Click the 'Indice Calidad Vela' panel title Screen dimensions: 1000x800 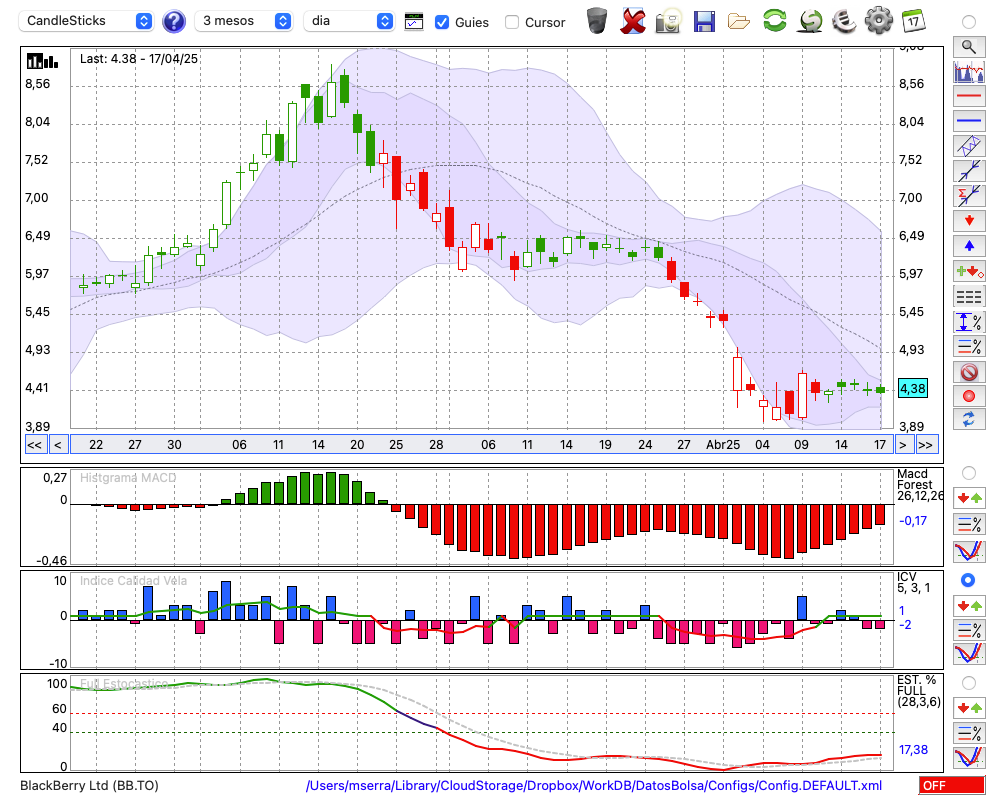(133, 581)
